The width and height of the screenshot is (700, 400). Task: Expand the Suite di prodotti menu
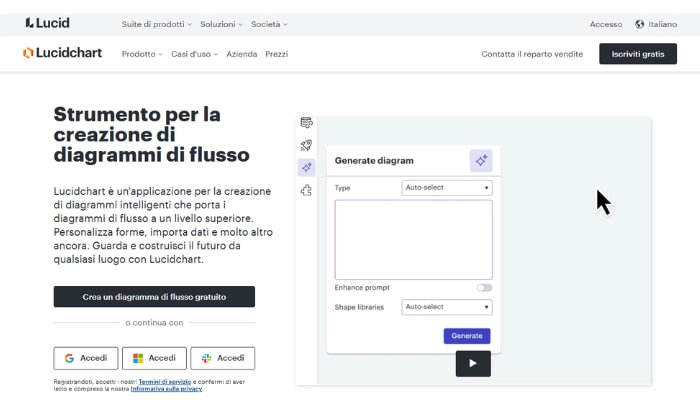(x=157, y=24)
